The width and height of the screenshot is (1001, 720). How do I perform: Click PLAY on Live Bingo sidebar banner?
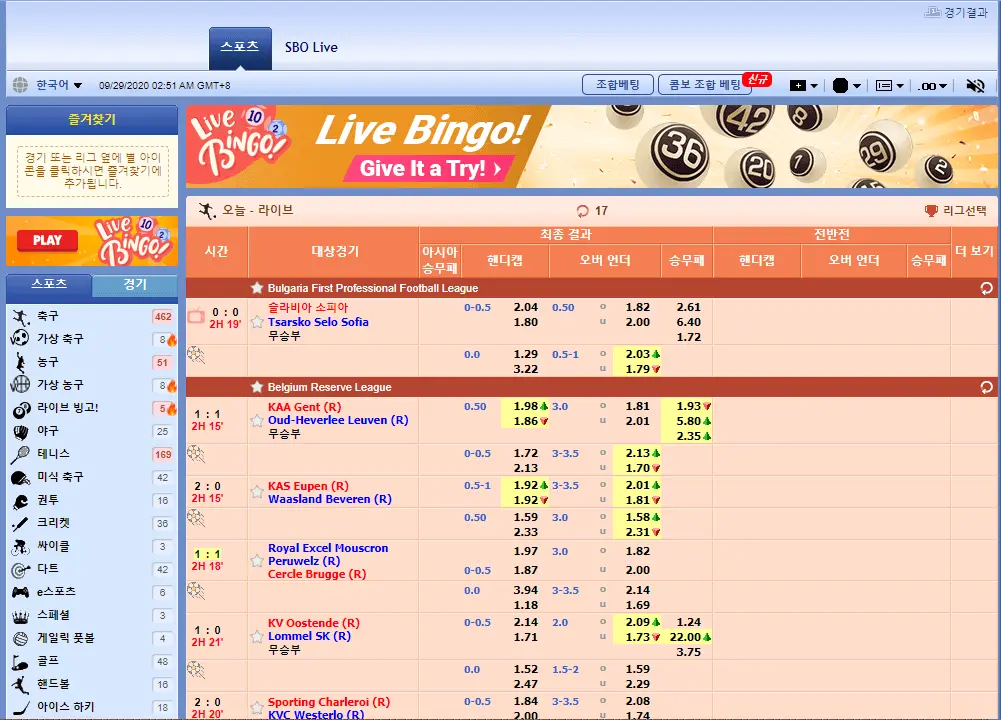[47, 241]
